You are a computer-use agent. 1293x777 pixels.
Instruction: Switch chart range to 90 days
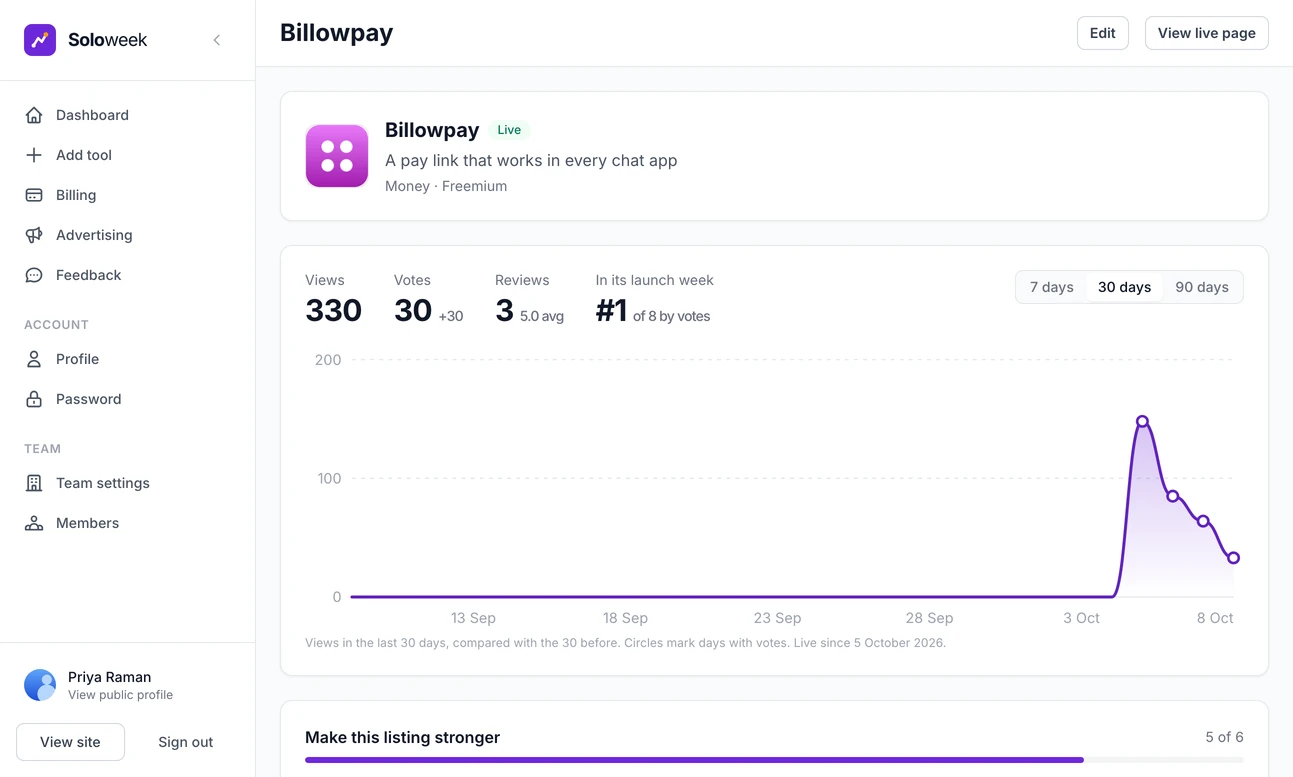[1202, 287]
